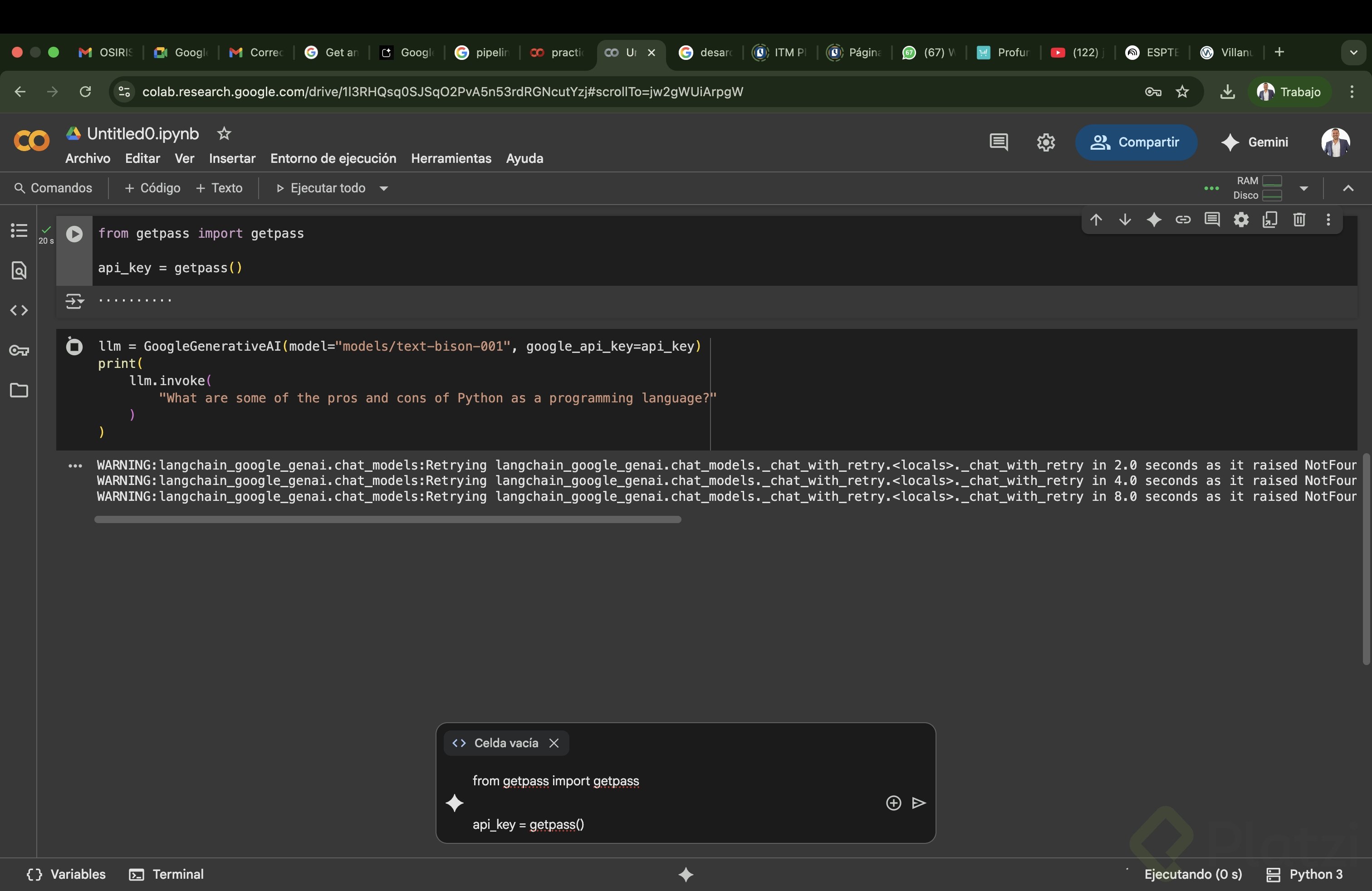
Task: Click the Compartir button
Action: (1135, 142)
